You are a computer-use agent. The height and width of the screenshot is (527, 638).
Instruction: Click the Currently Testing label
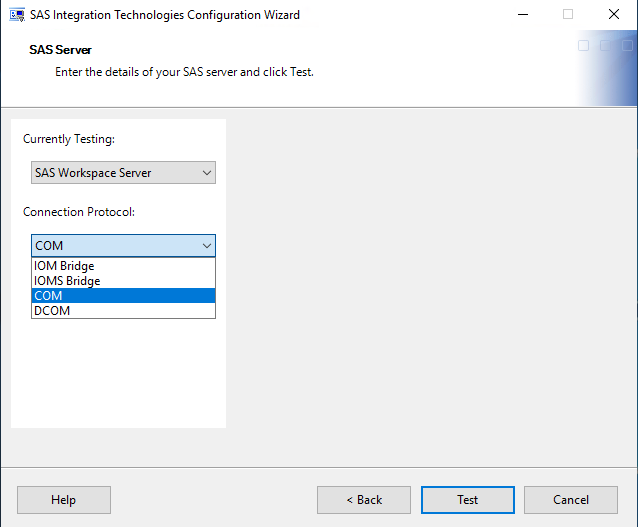coord(69,139)
